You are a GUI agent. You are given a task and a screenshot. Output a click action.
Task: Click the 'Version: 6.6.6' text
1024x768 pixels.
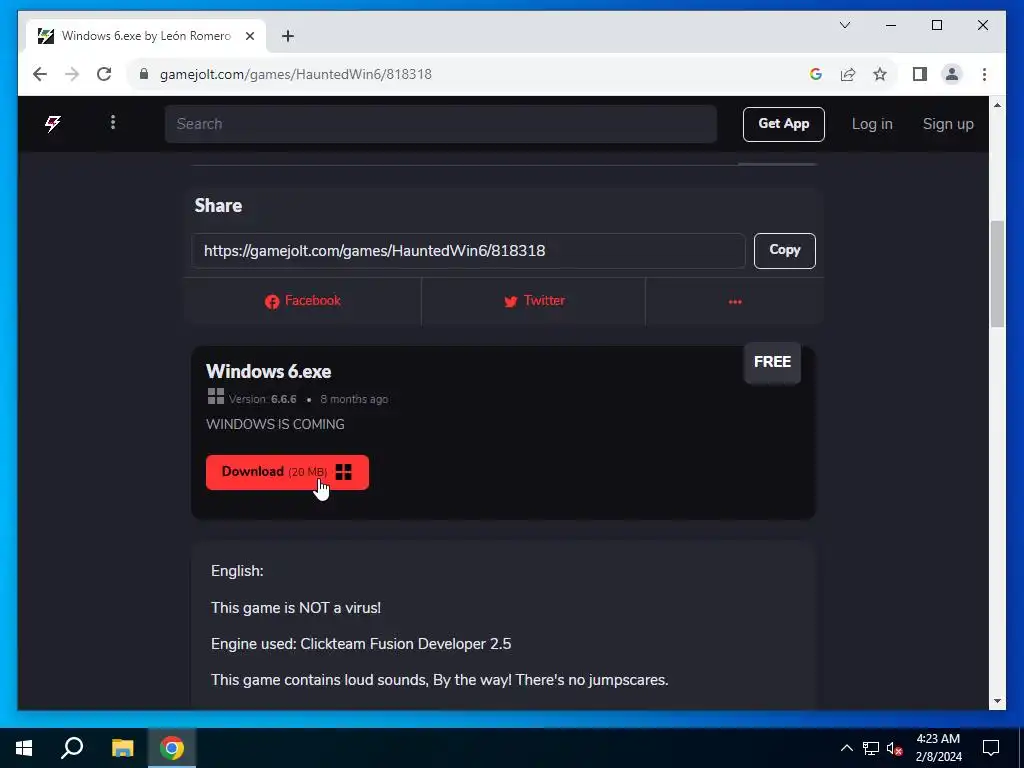(263, 399)
